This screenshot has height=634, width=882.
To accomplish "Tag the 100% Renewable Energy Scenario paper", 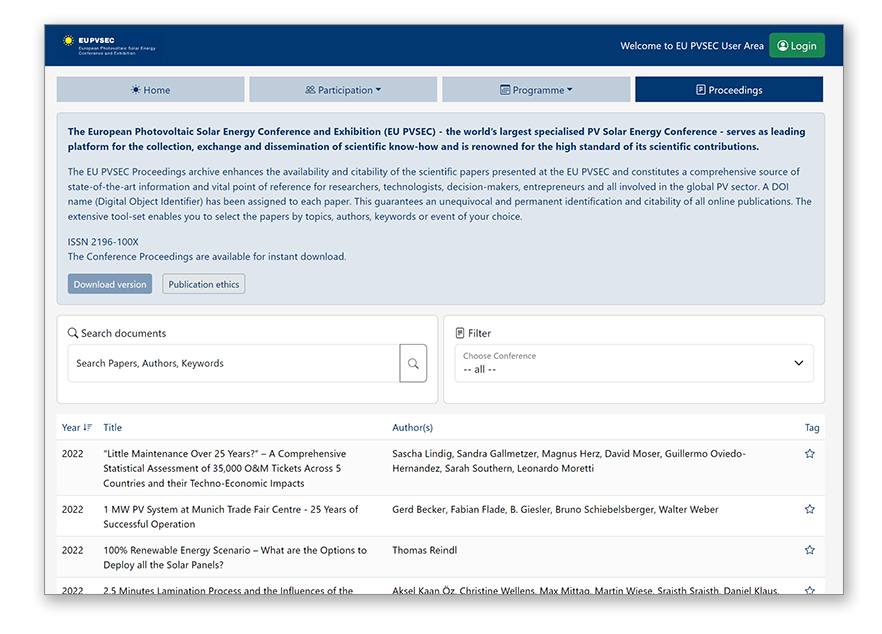I will pyautogui.click(x=809, y=551).
